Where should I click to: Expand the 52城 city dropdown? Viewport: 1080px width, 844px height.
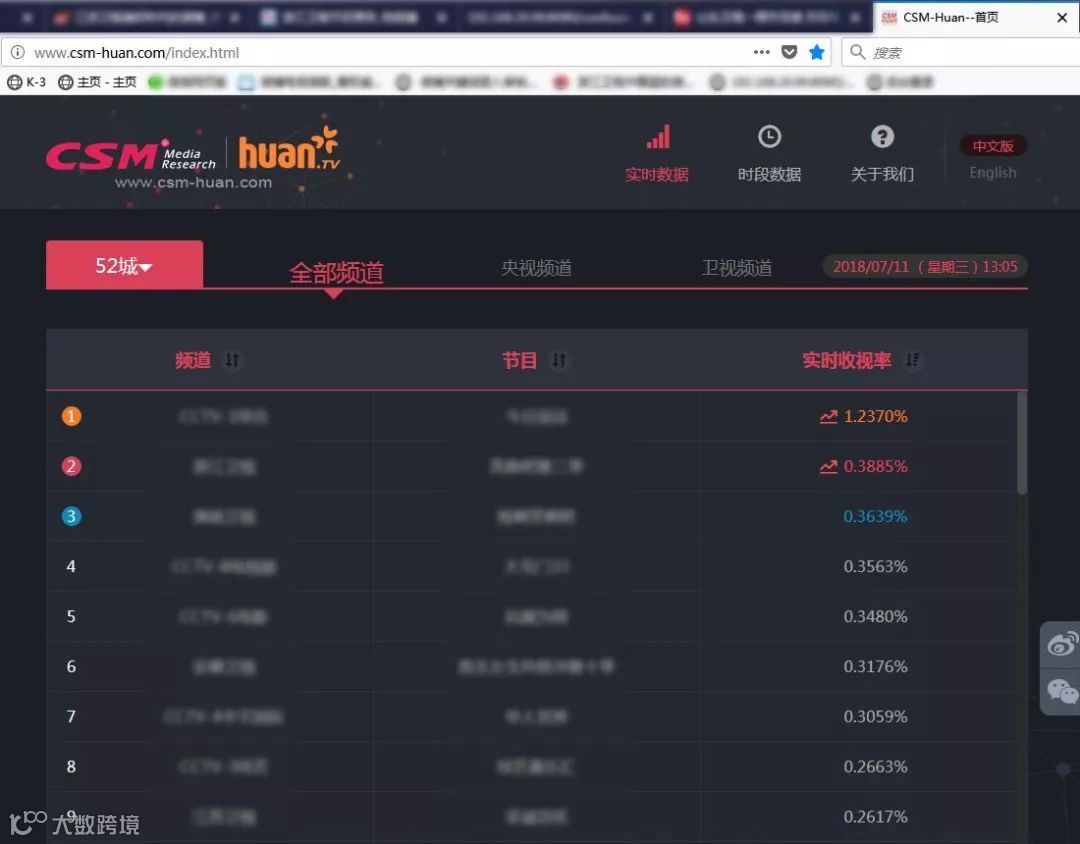tap(124, 265)
